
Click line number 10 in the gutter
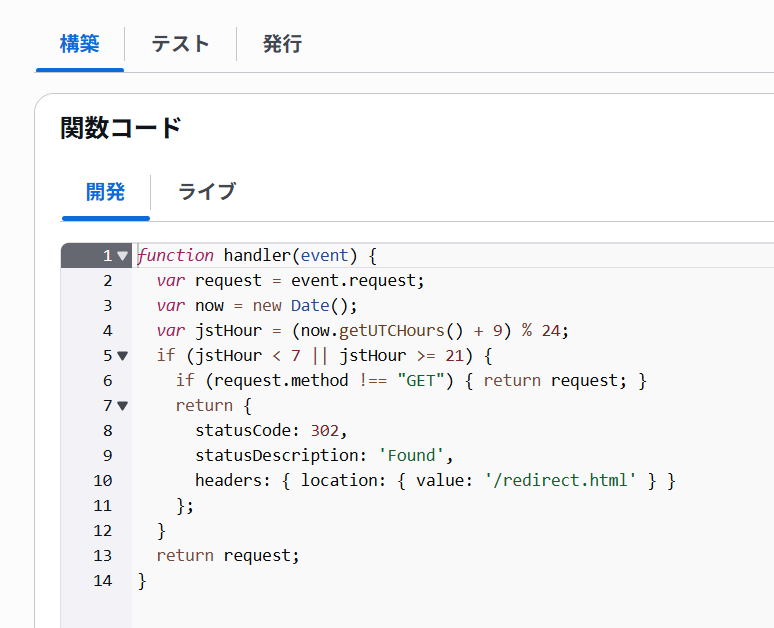coord(103,481)
